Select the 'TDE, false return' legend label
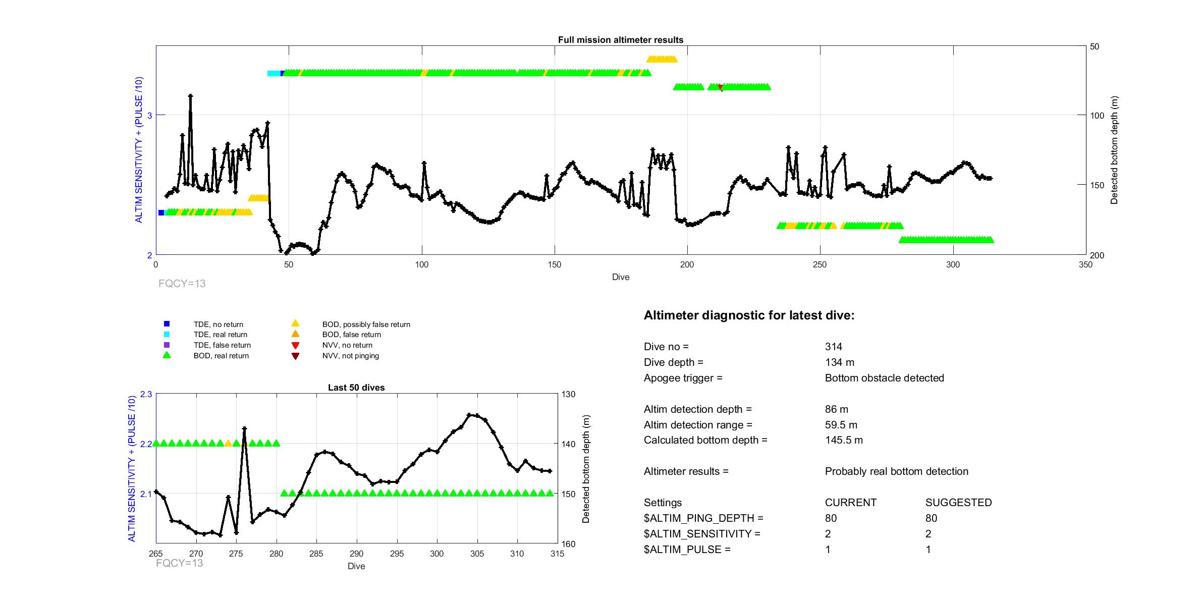Viewport: 1200px width, 611px height. 222,345
